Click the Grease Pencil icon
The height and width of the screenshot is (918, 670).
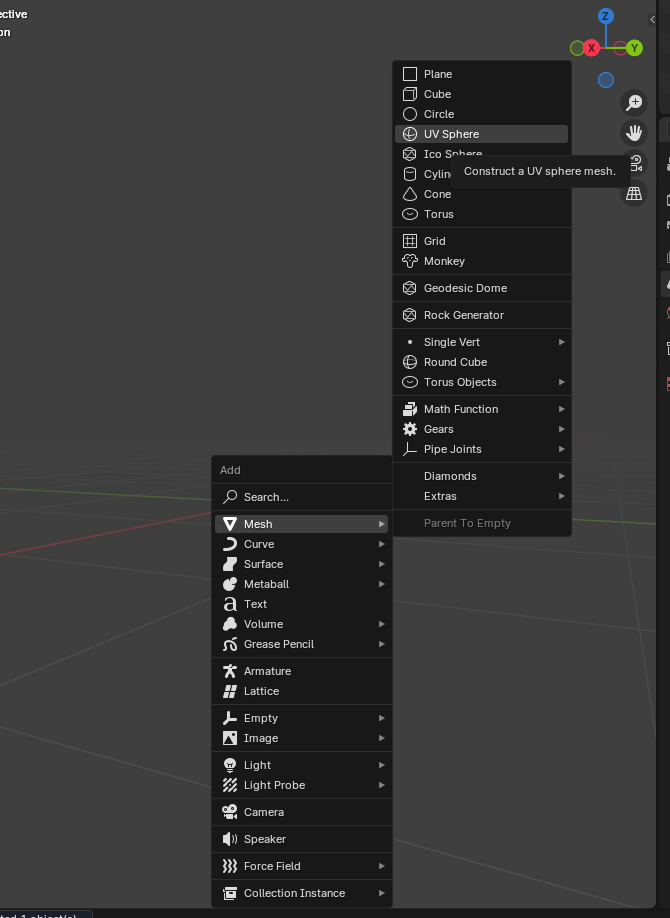click(230, 643)
